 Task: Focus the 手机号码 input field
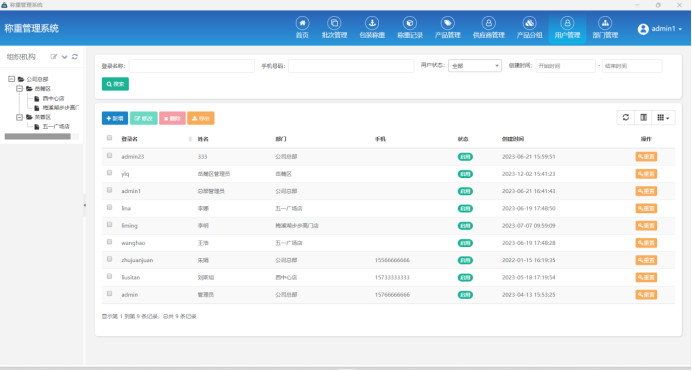tap(351, 66)
